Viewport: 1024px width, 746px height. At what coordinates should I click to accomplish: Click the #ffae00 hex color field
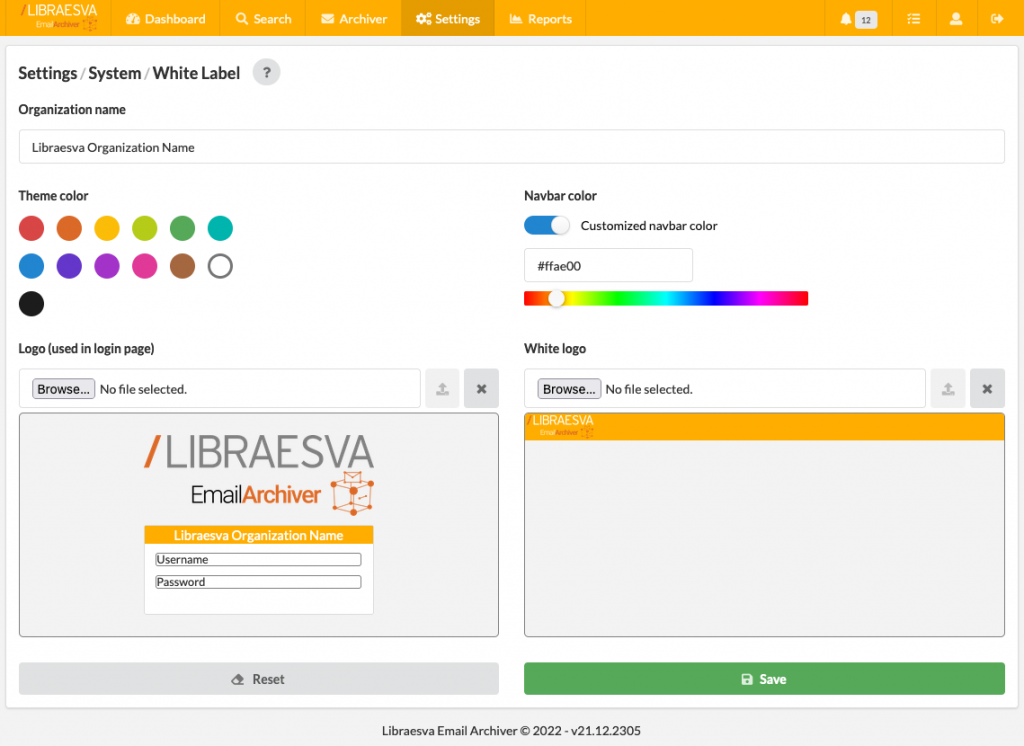608,265
